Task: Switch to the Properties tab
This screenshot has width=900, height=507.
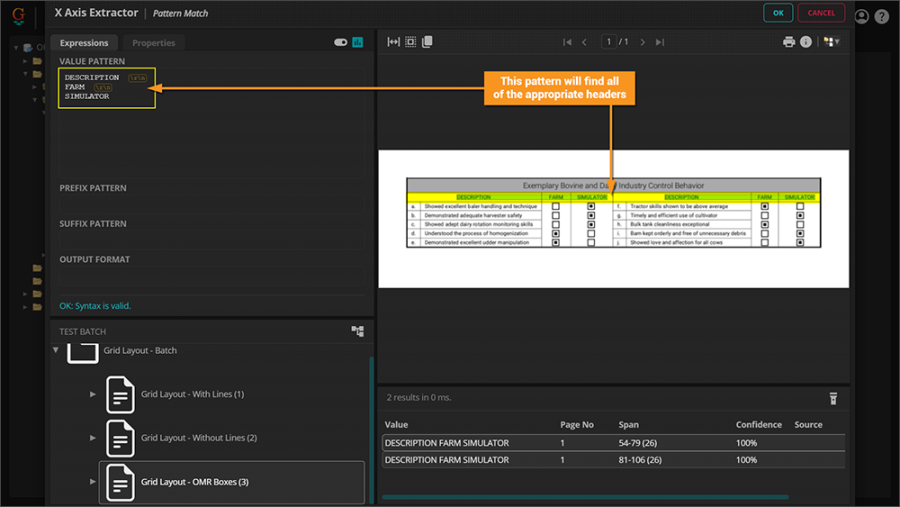Action: tap(153, 43)
